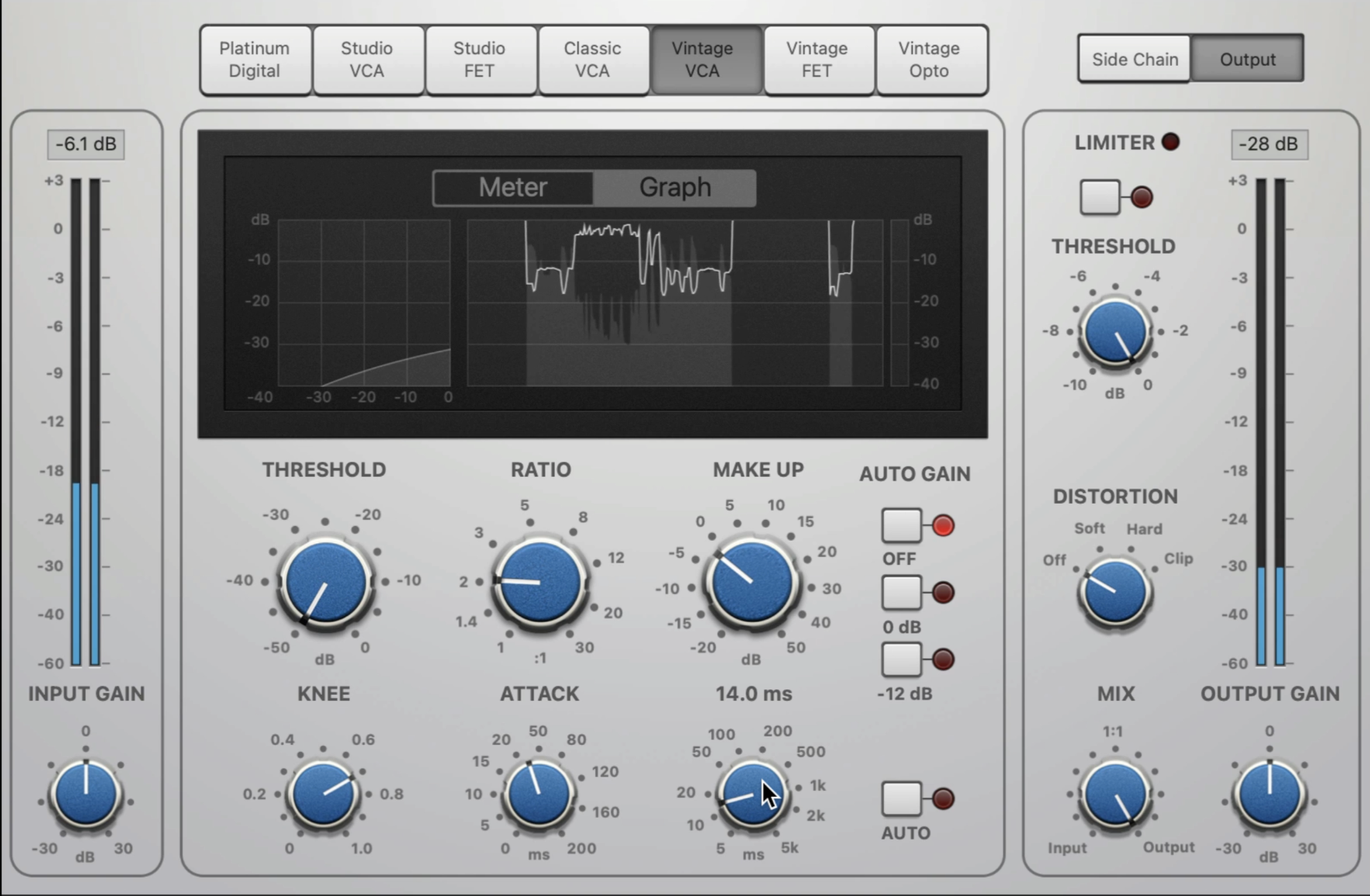Click the gain reduction history graph
This screenshot has height=896, width=1370.
pyautogui.click(x=674, y=303)
